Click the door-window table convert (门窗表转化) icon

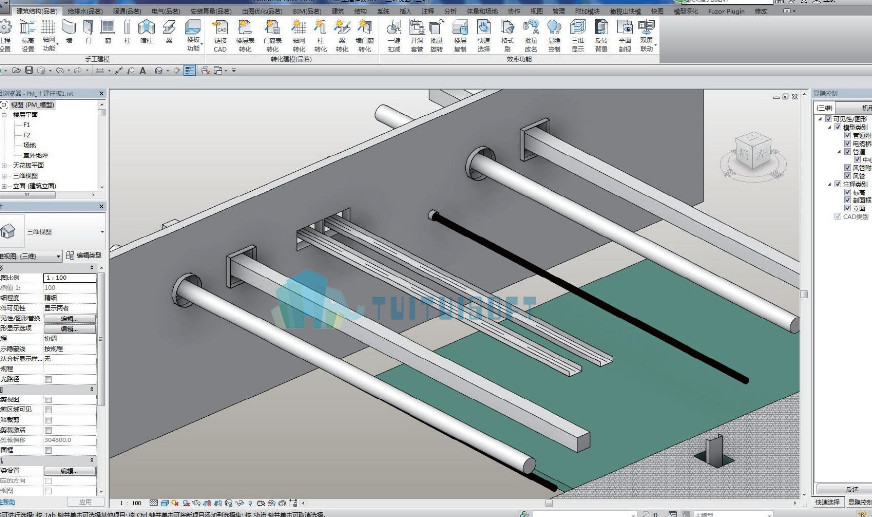click(x=272, y=35)
